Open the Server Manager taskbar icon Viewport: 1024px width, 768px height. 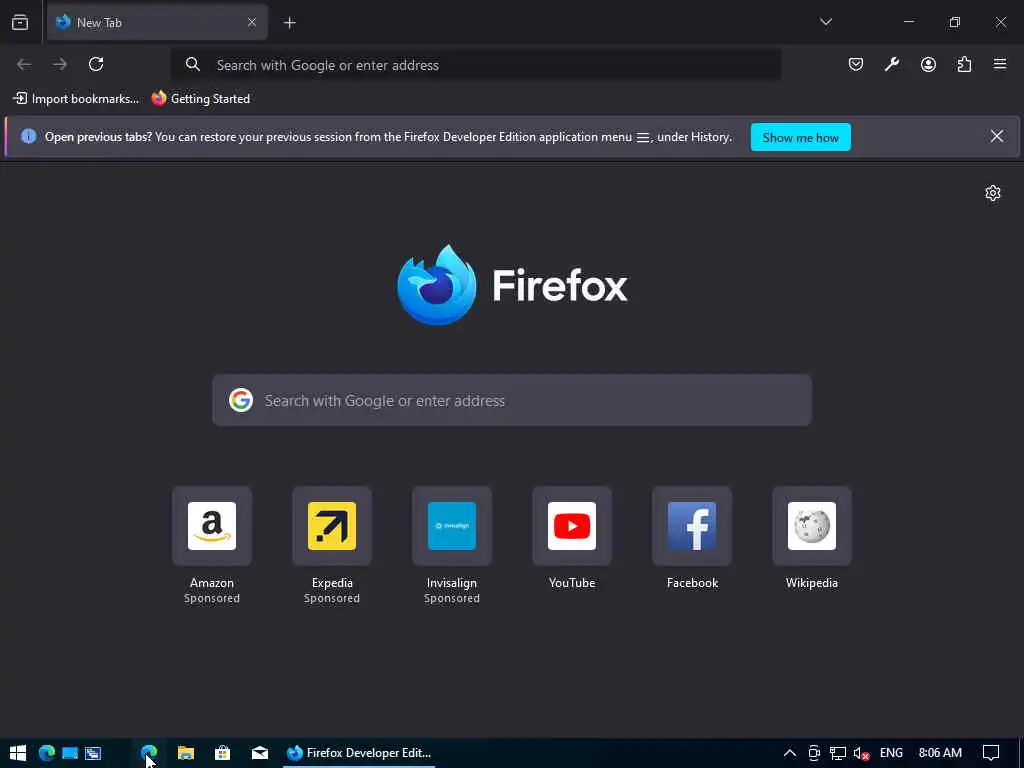coord(93,753)
